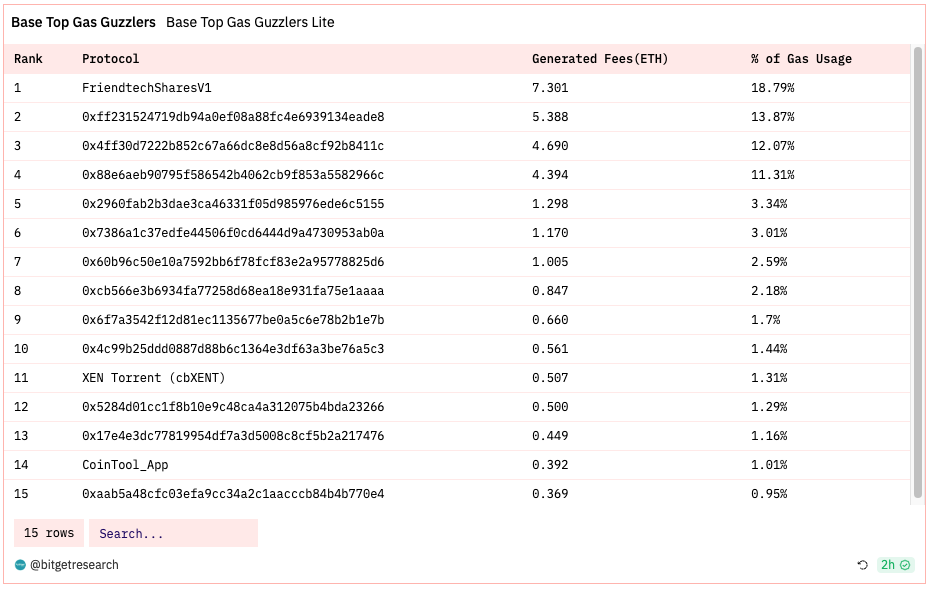
Task: Select the XEN Torrent (cbXENT) row
Action: [457, 378]
